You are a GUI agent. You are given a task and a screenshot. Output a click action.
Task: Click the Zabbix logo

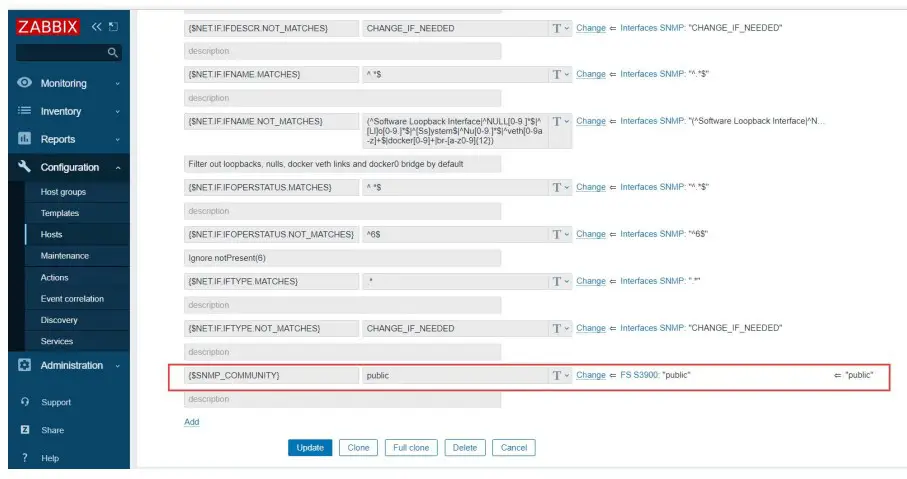tap(47, 27)
